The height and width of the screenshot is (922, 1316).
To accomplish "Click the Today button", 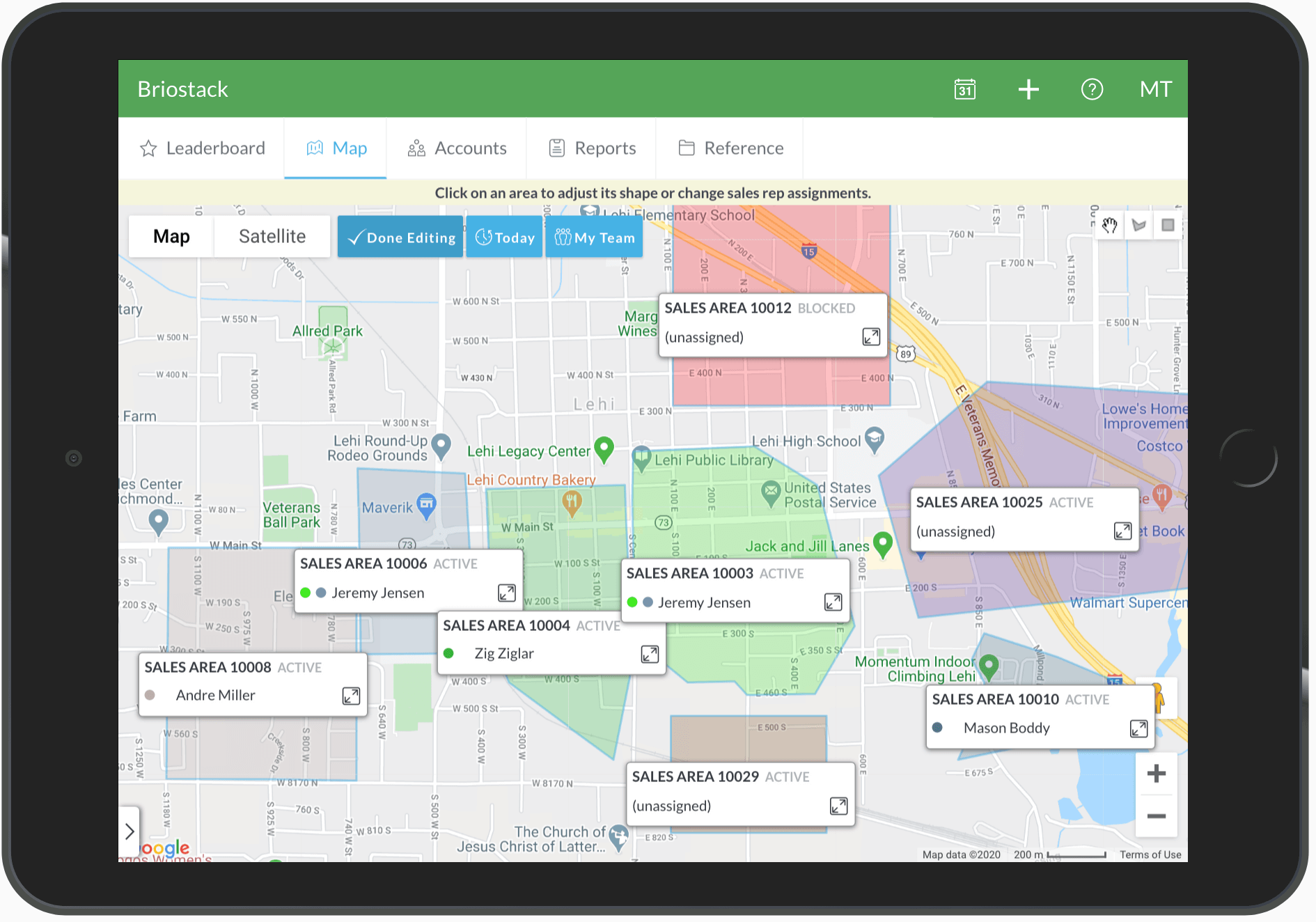I will click(x=505, y=237).
